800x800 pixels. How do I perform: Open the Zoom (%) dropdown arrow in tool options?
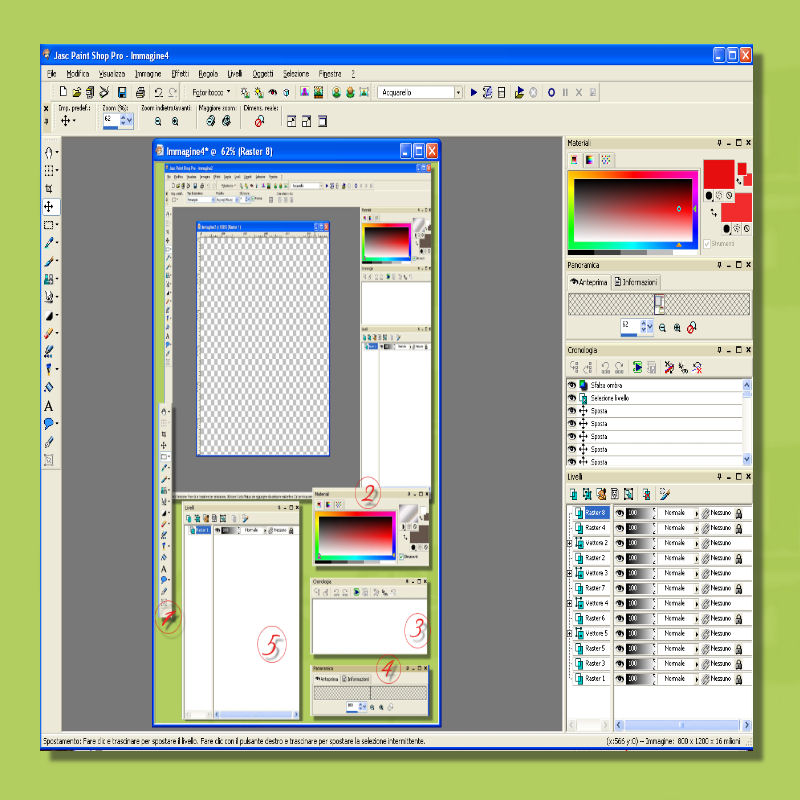(x=130, y=121)
